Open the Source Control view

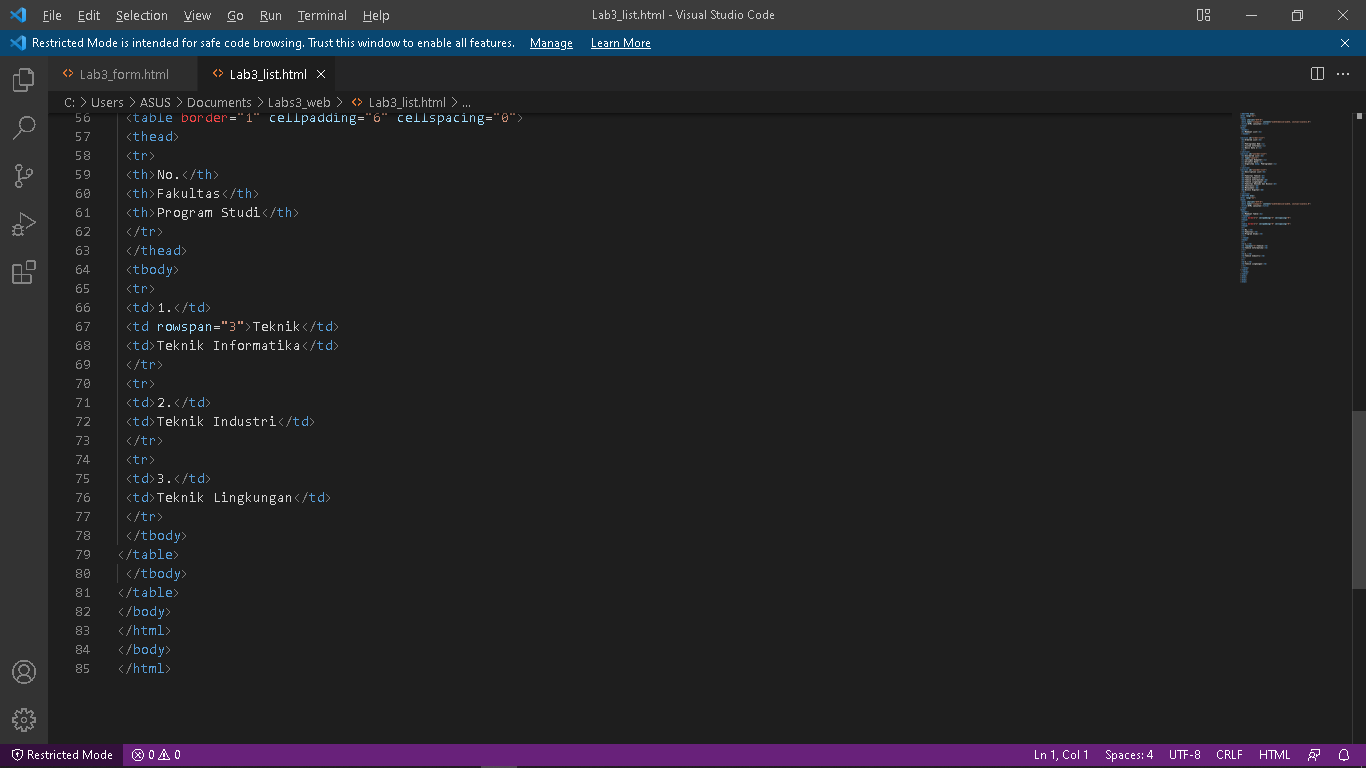[x=23, y=176]
